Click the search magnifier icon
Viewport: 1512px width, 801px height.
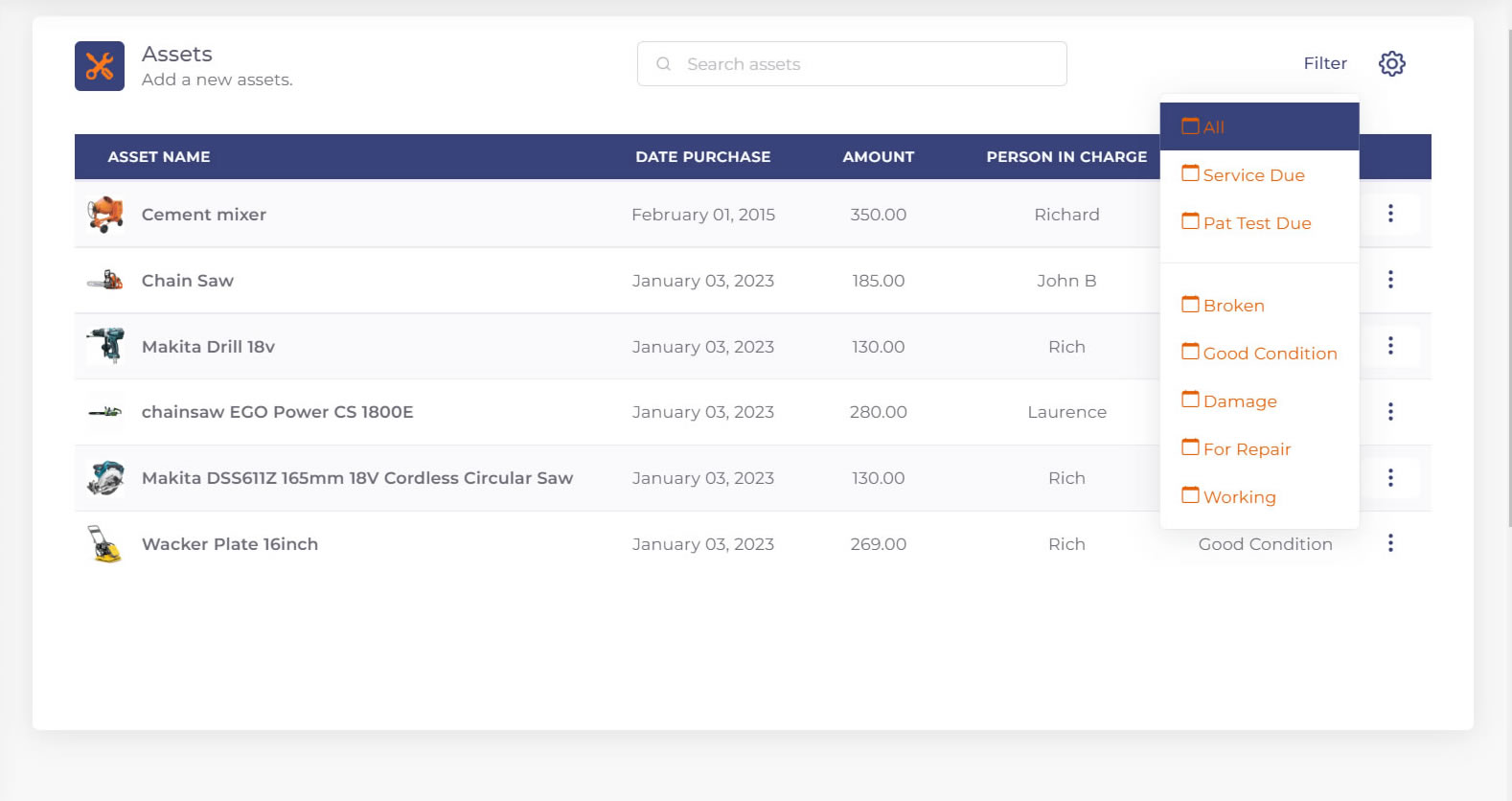663,64
